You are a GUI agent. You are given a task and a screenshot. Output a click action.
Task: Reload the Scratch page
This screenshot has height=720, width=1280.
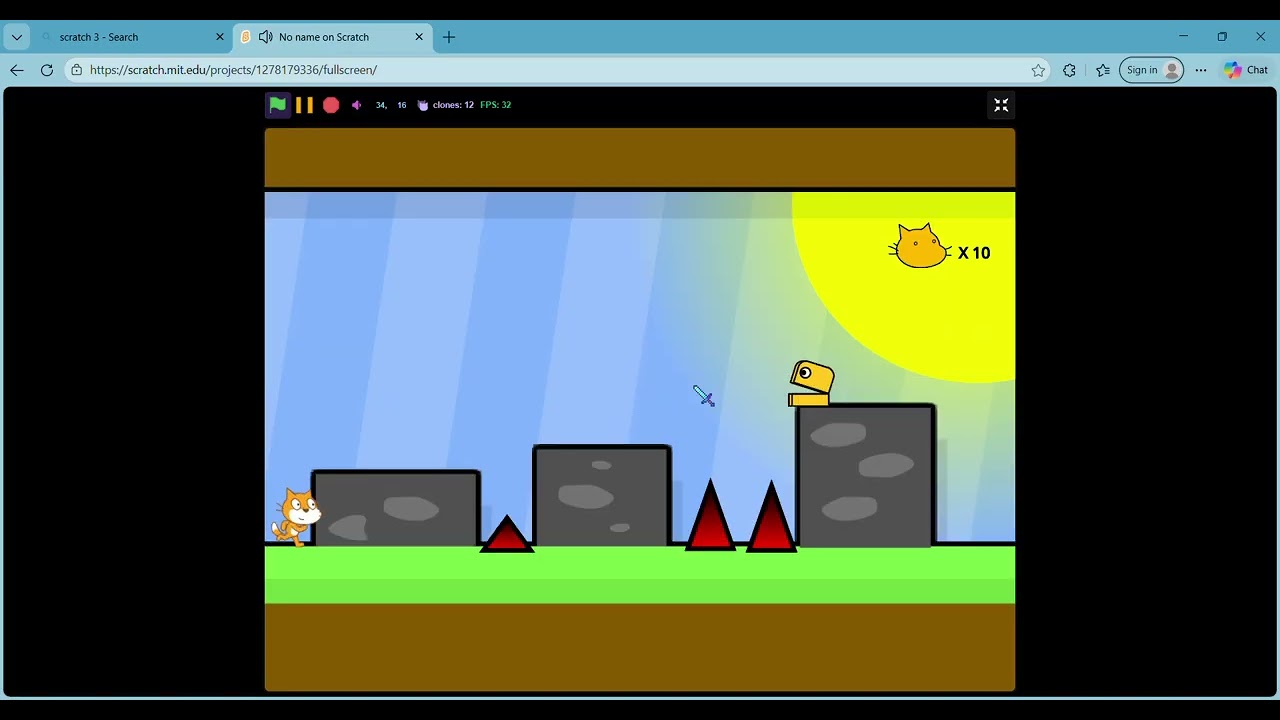point(47,70)
